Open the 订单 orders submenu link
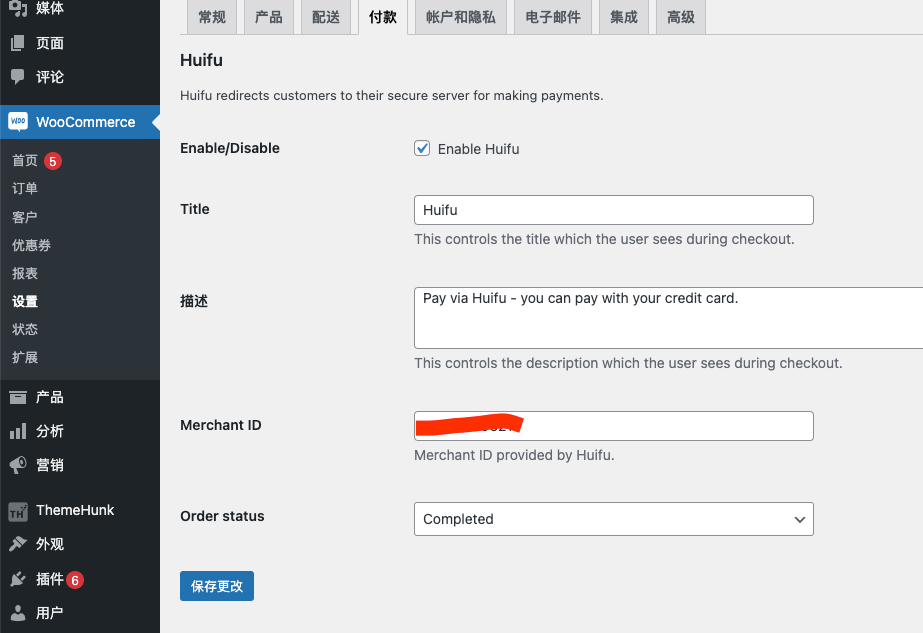 point(25,188)
